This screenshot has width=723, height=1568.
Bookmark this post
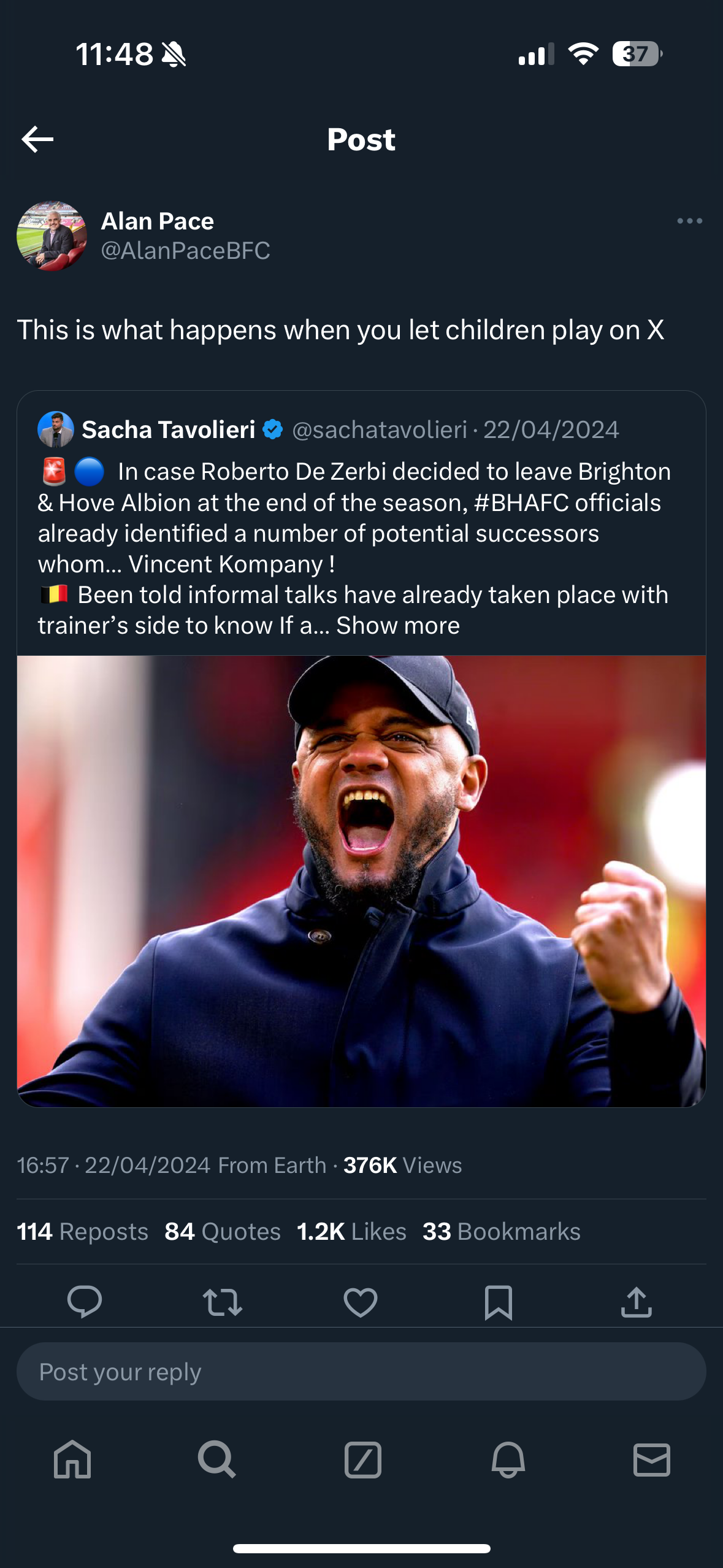498,1302
